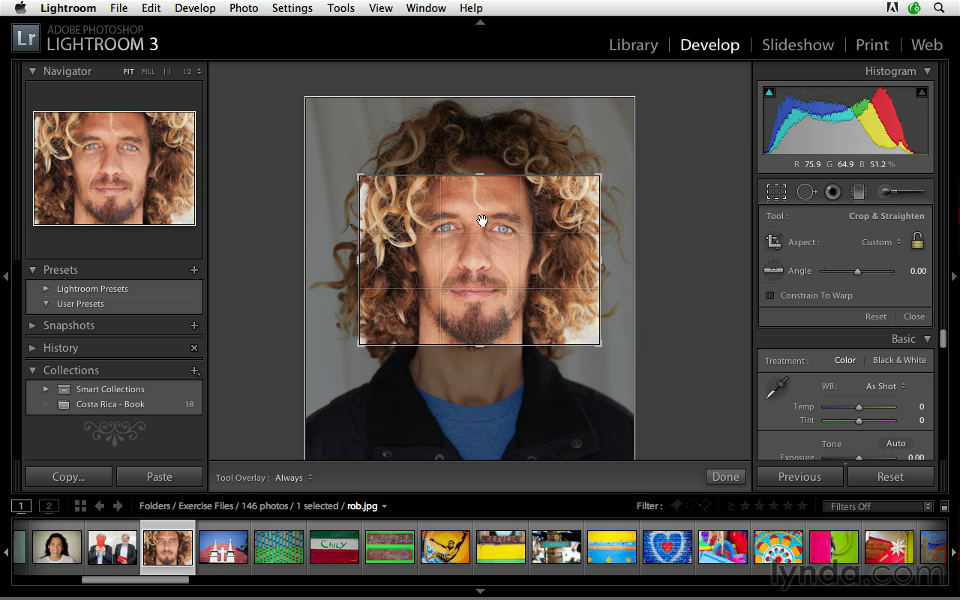Go back with left arrow in filmstrip bar
This screenshot has width=960, height=600.
(99, 506)
